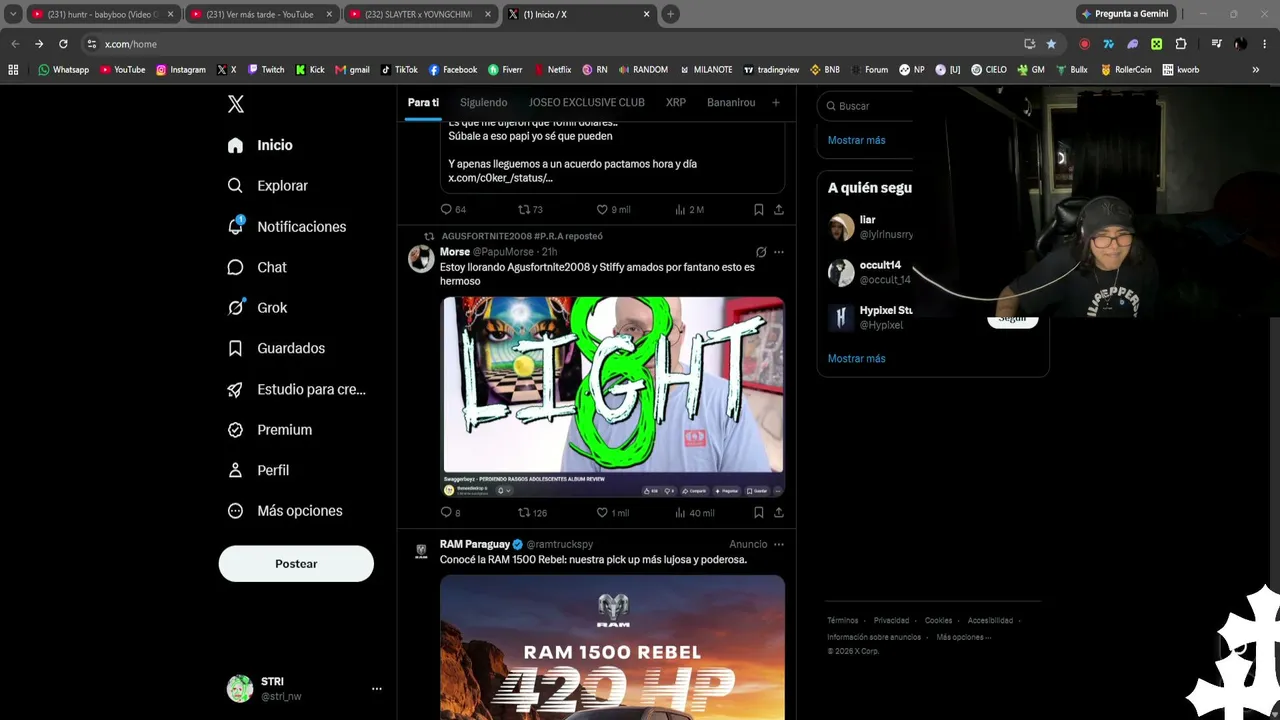Open the LIGHT album review image

[613, 397]
